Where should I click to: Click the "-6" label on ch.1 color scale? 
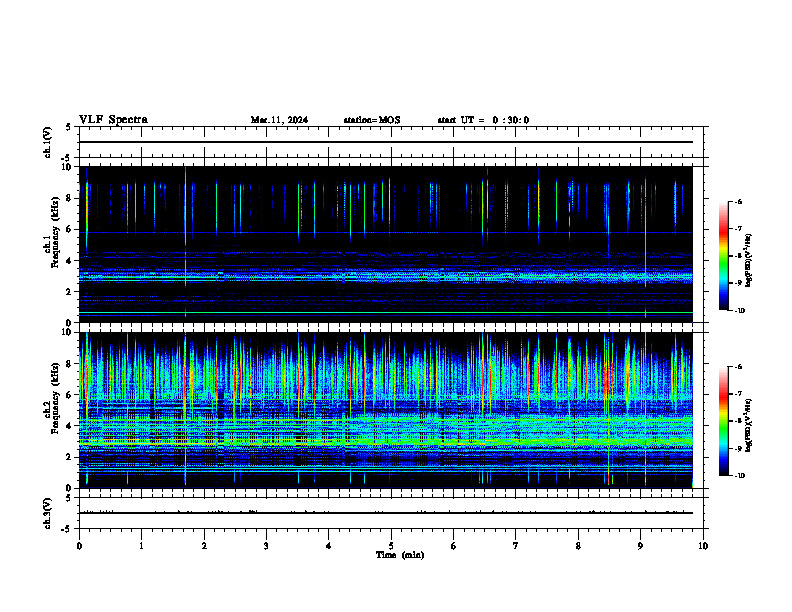[738, 201]
